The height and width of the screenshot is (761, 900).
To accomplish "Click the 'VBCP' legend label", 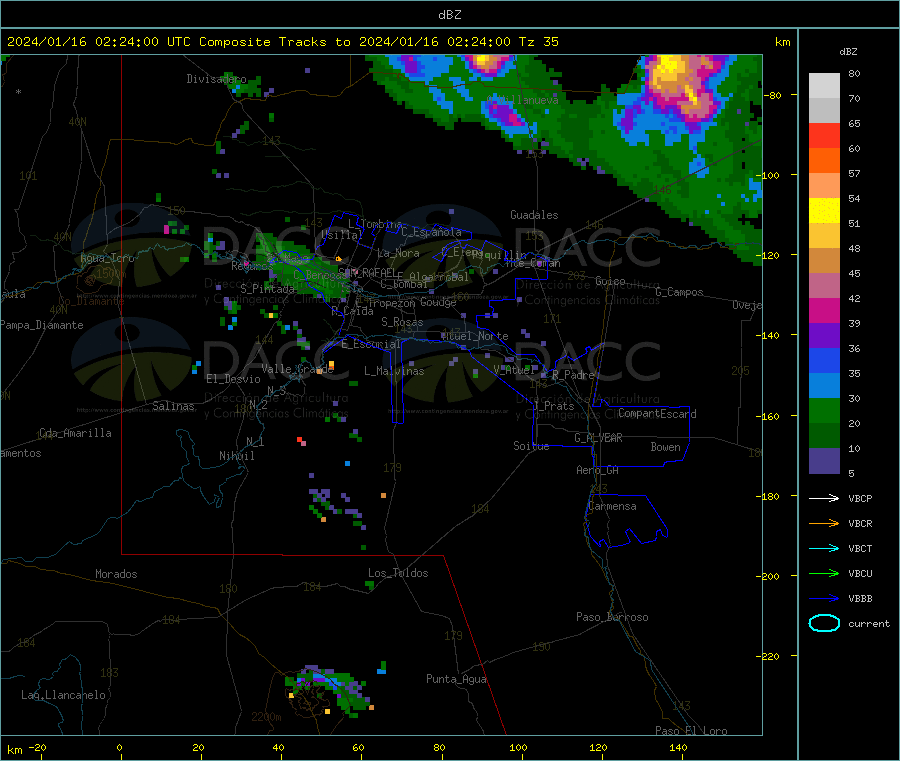I will coord(860,498).
